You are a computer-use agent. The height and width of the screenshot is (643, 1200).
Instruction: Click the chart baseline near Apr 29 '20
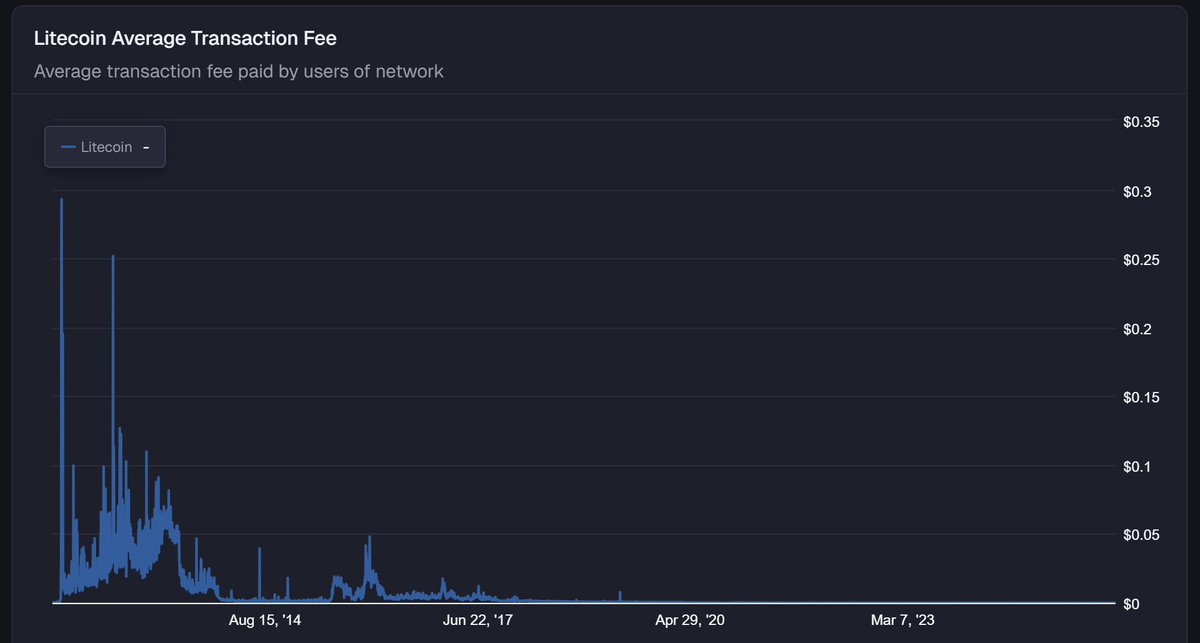(x=690, y=601)
